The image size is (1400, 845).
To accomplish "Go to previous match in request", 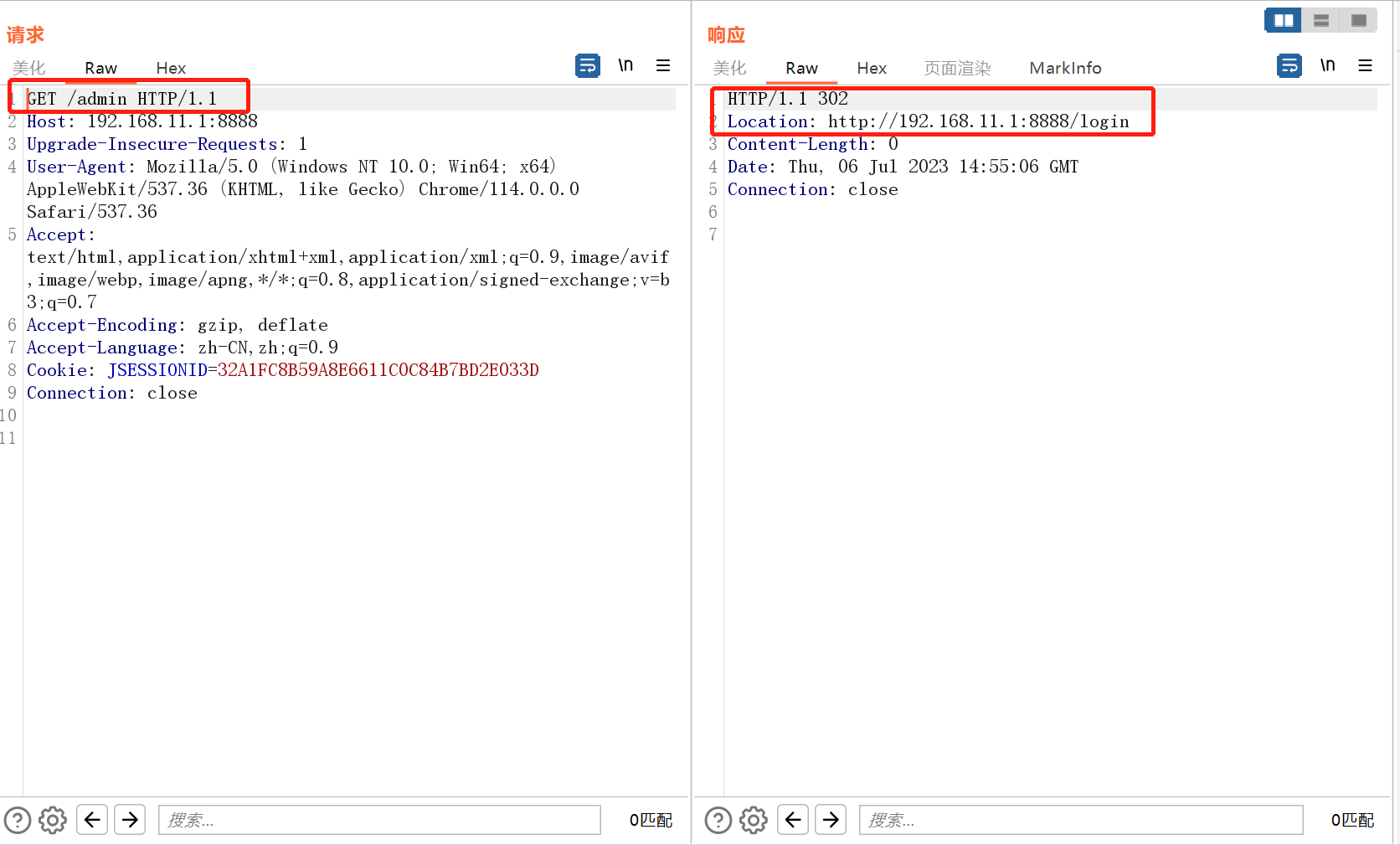I will click(x=92, y=819).
